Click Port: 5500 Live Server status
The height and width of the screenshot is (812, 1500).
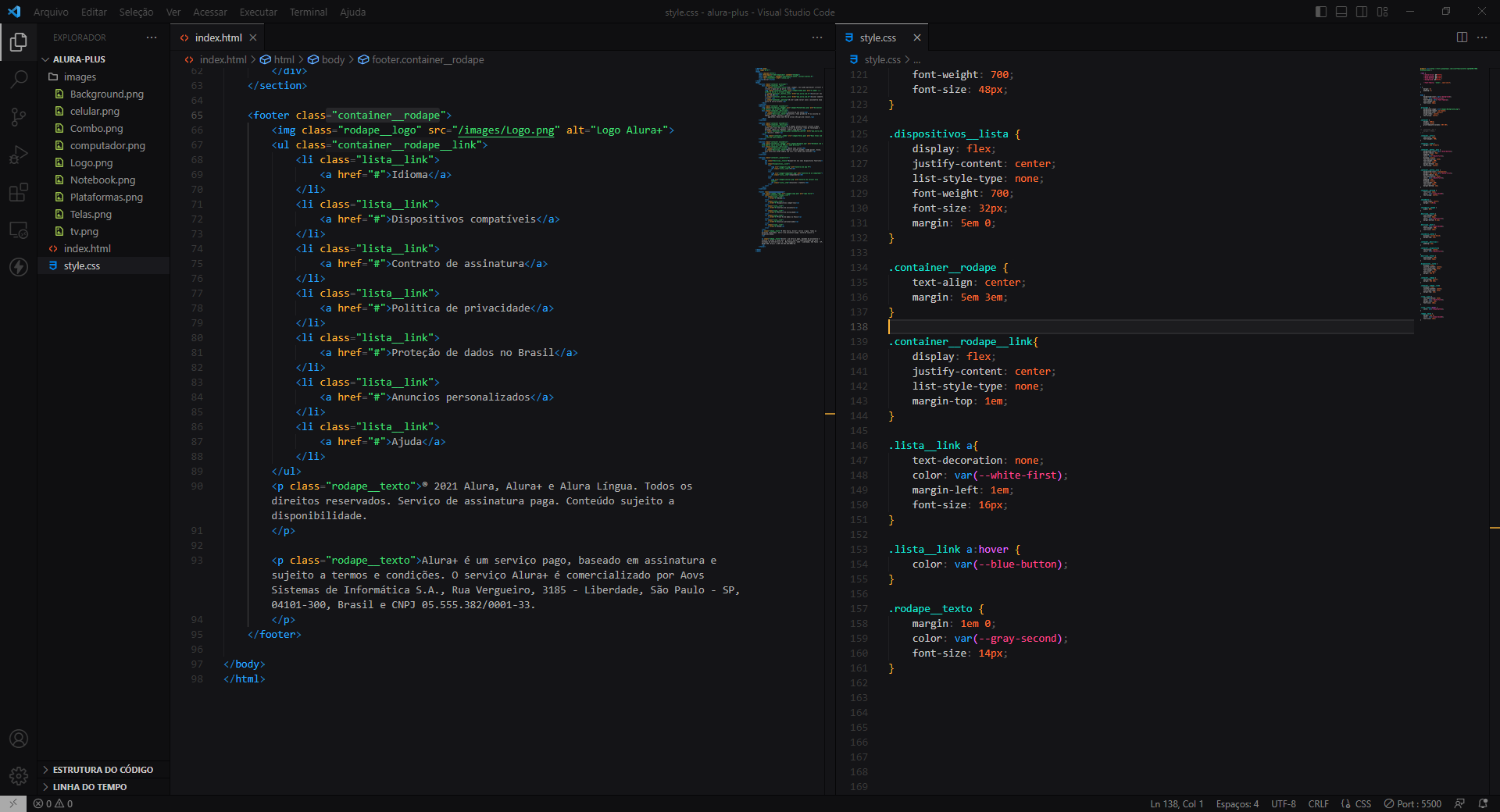1412,803
